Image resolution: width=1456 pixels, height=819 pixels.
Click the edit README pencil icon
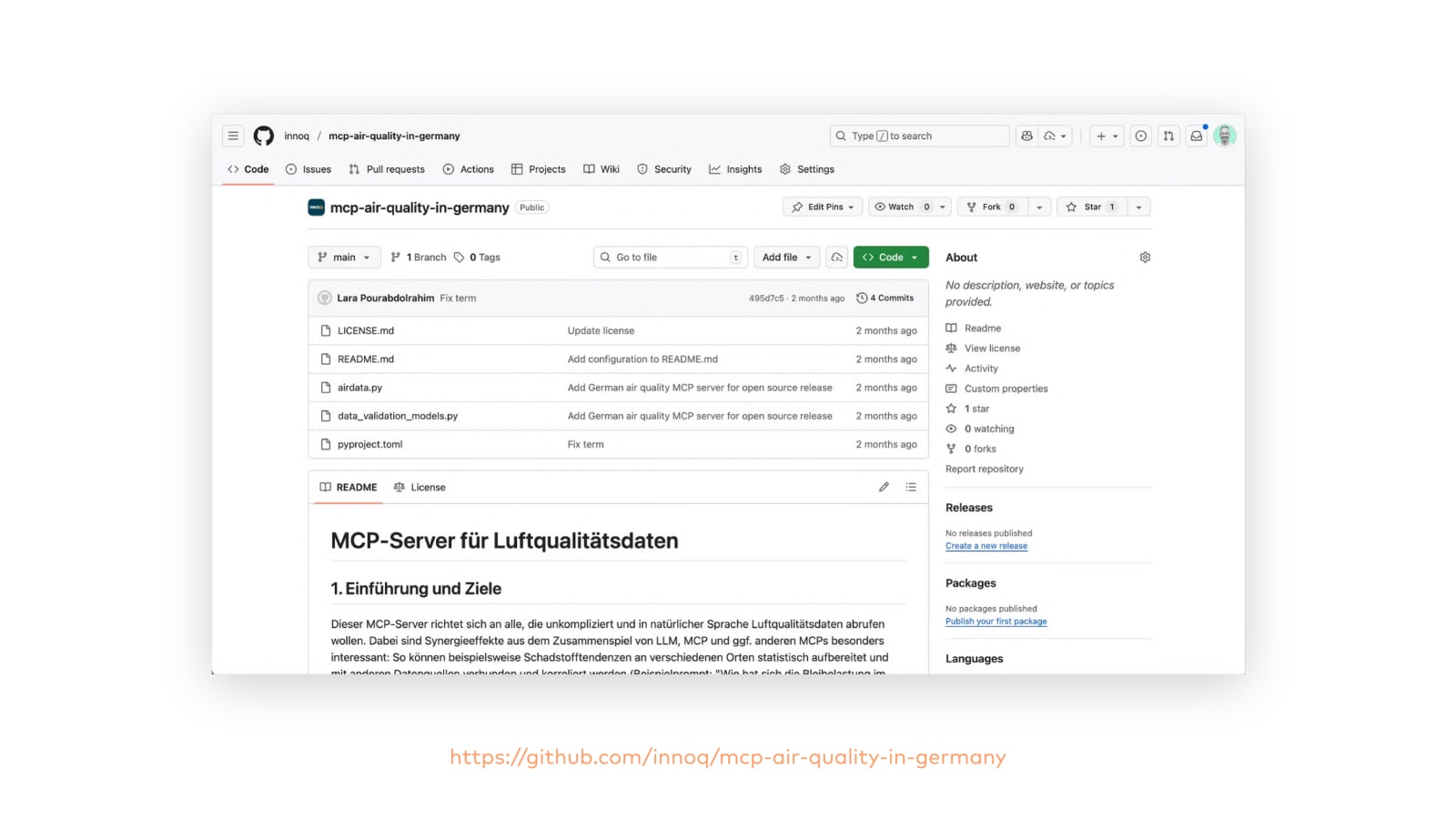tap(884, 487)
